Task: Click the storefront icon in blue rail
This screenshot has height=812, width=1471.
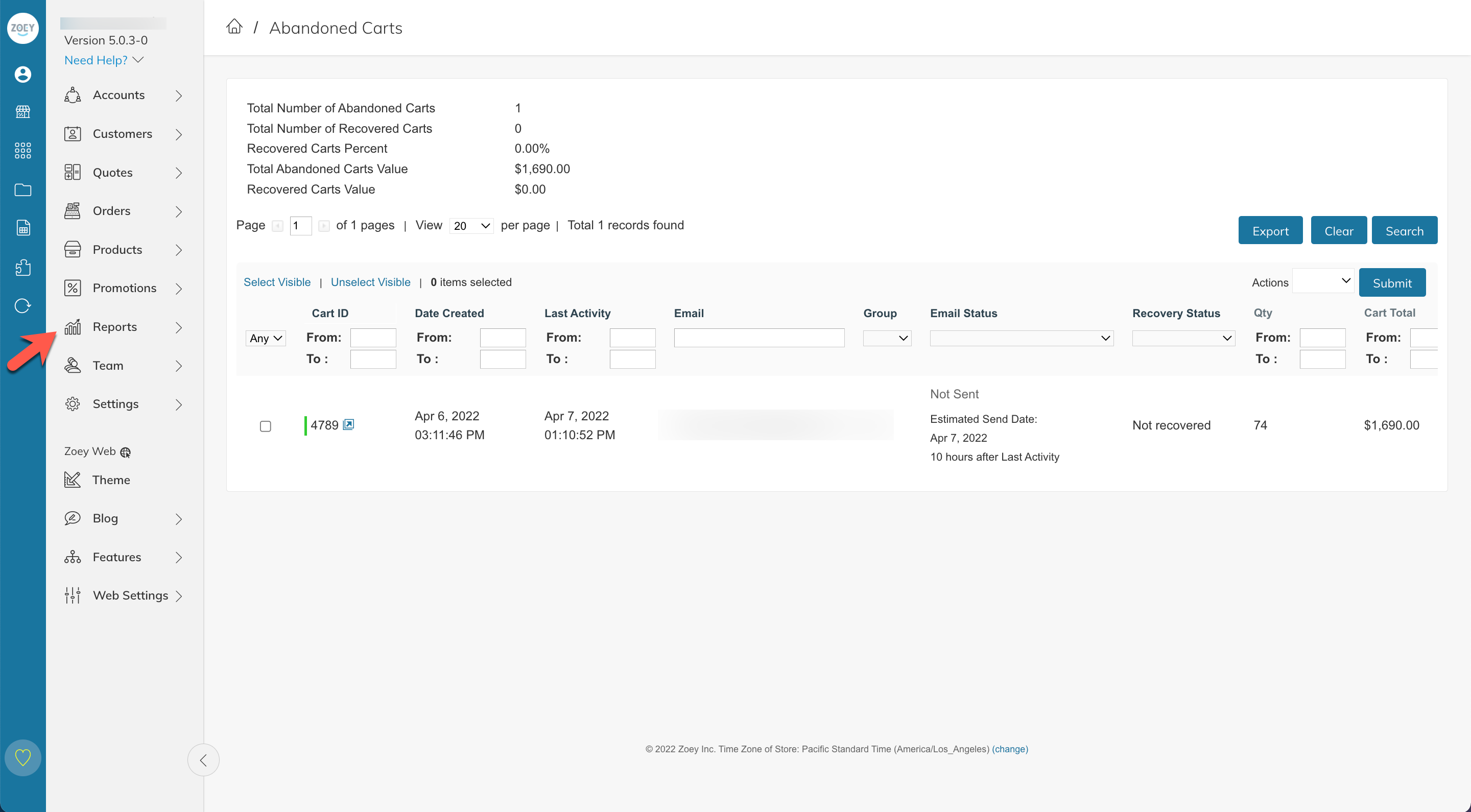Action: click(23, 112)
